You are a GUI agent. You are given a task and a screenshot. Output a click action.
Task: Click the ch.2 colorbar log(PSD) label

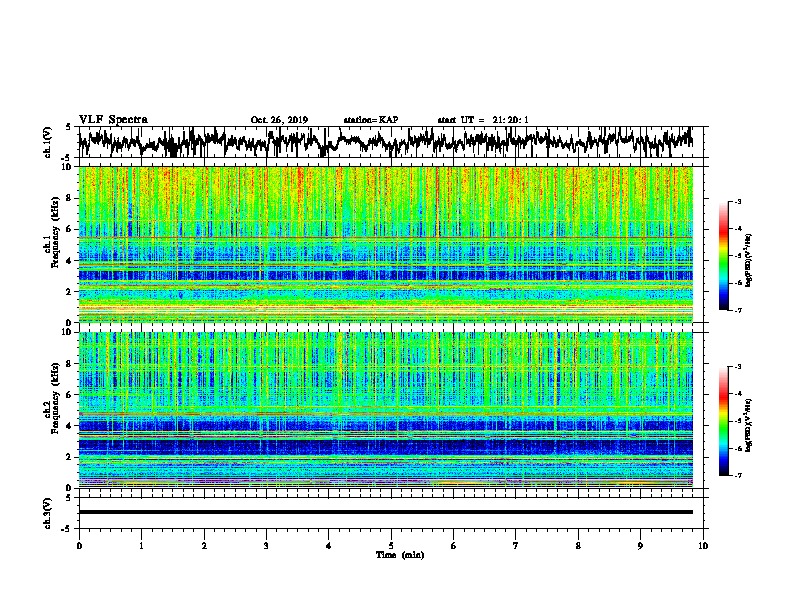[748, 425]
